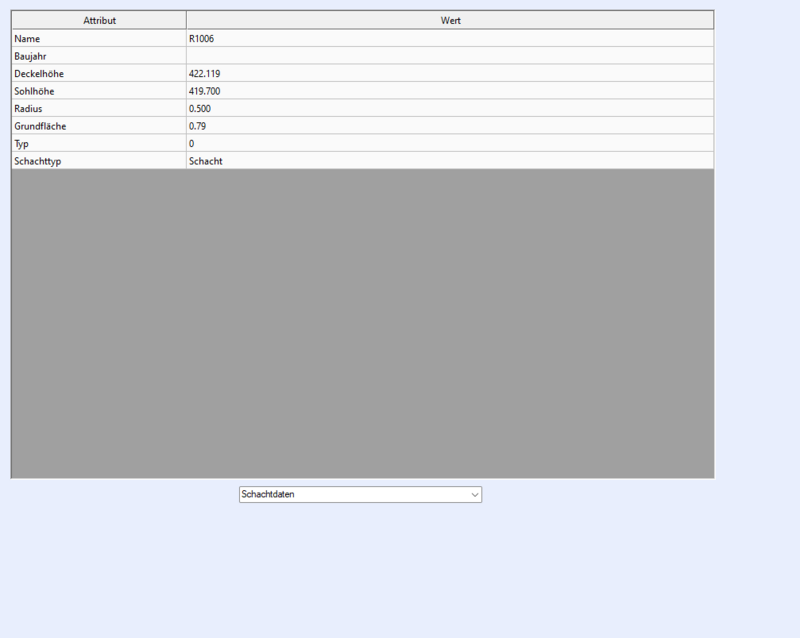Click the empty Baujahr value cell
This screenshot has width=800, height=638.
[450, 56]
